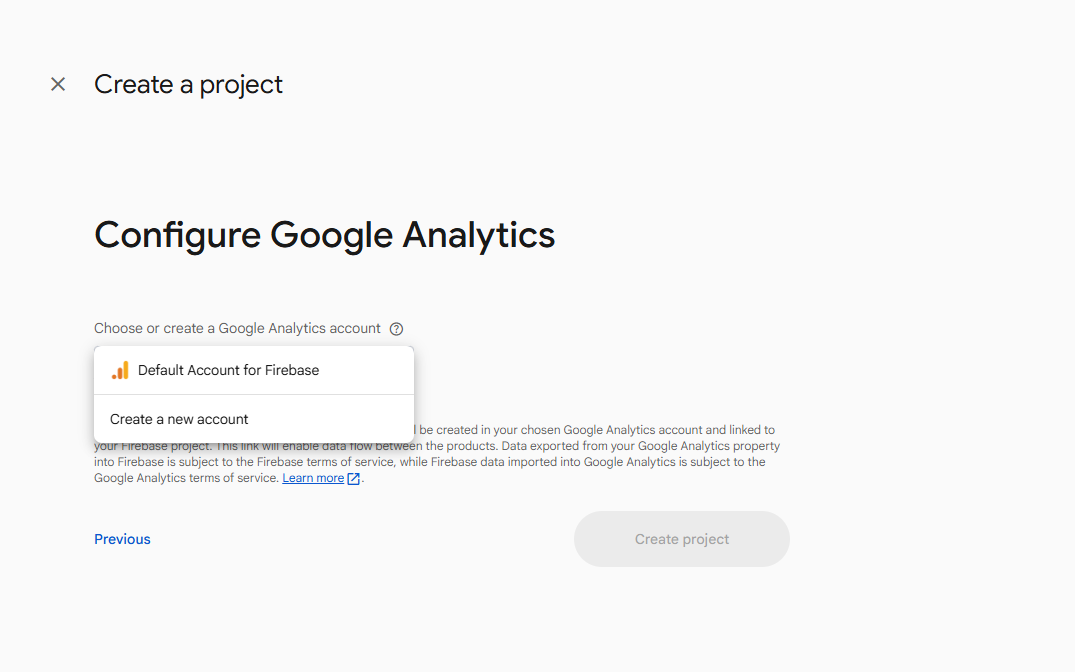The width and height of the screenshot is (1075, 672).
Task: Click the external-link icon next to Learn more
Action: pos(355,478)
